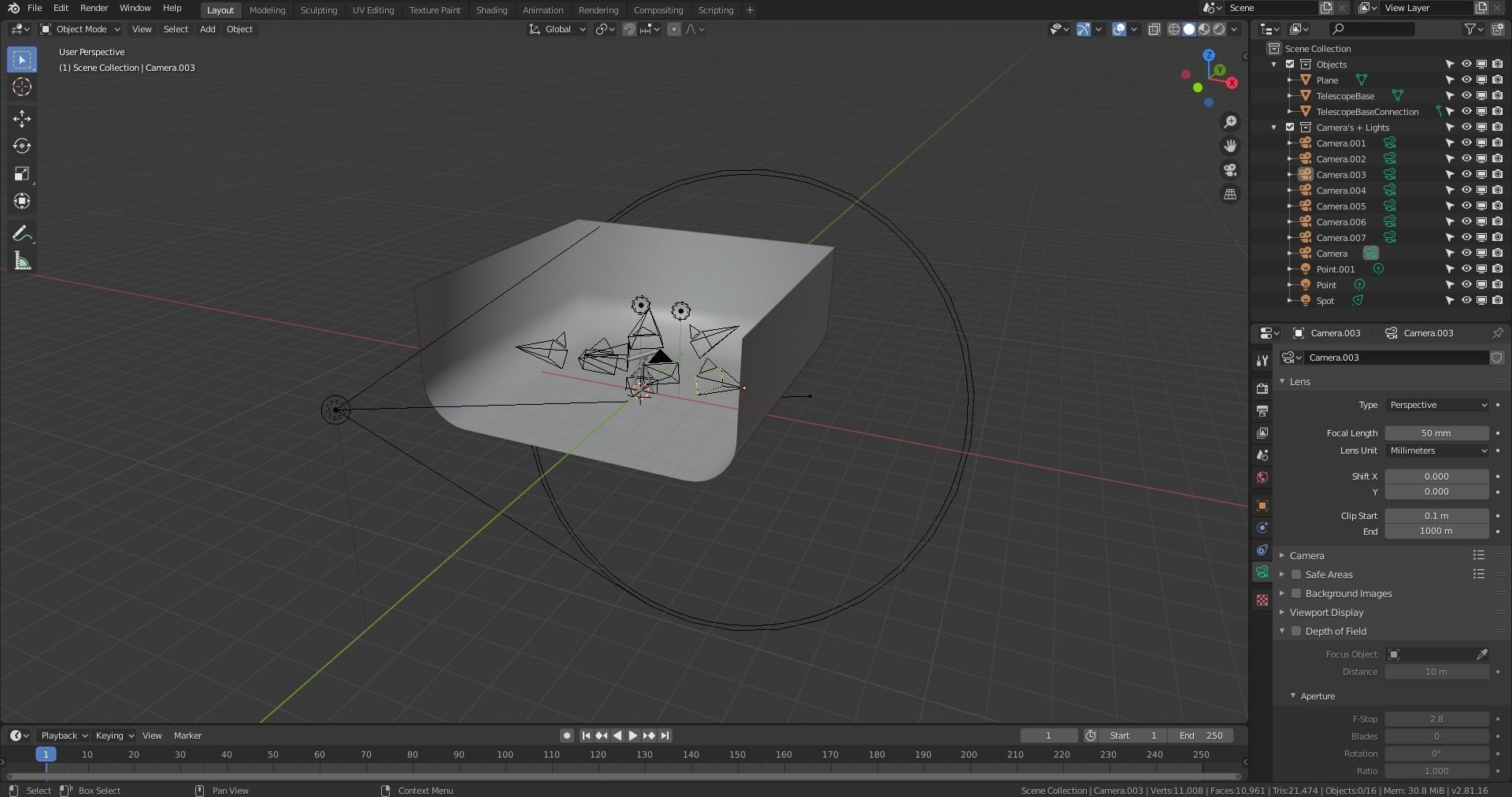Open the View Layer properties tab icon
Image resolution: width=1512 pixels, height=797 pixels.
point(1262,433)
